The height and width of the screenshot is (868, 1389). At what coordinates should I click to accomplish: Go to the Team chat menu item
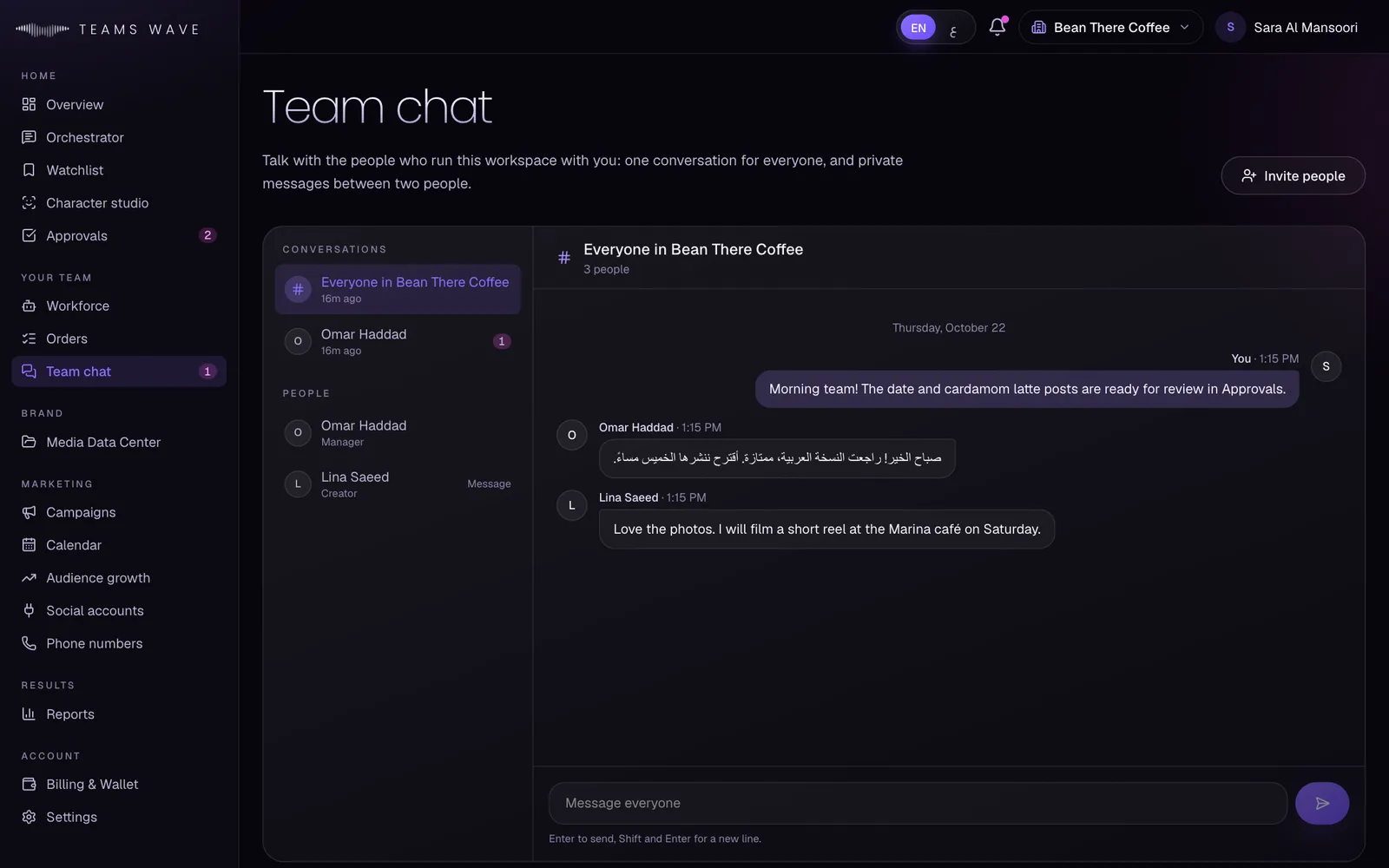[119, 372]
